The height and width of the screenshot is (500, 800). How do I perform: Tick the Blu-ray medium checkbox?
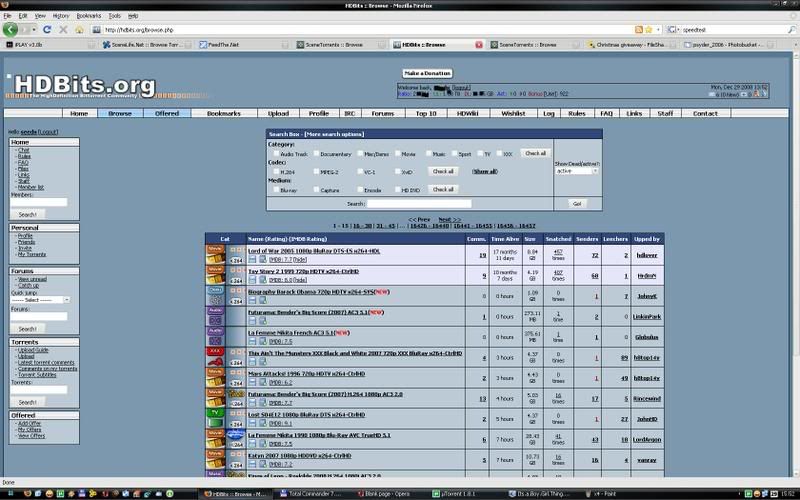pyautogui.click(x=276, y=189)
